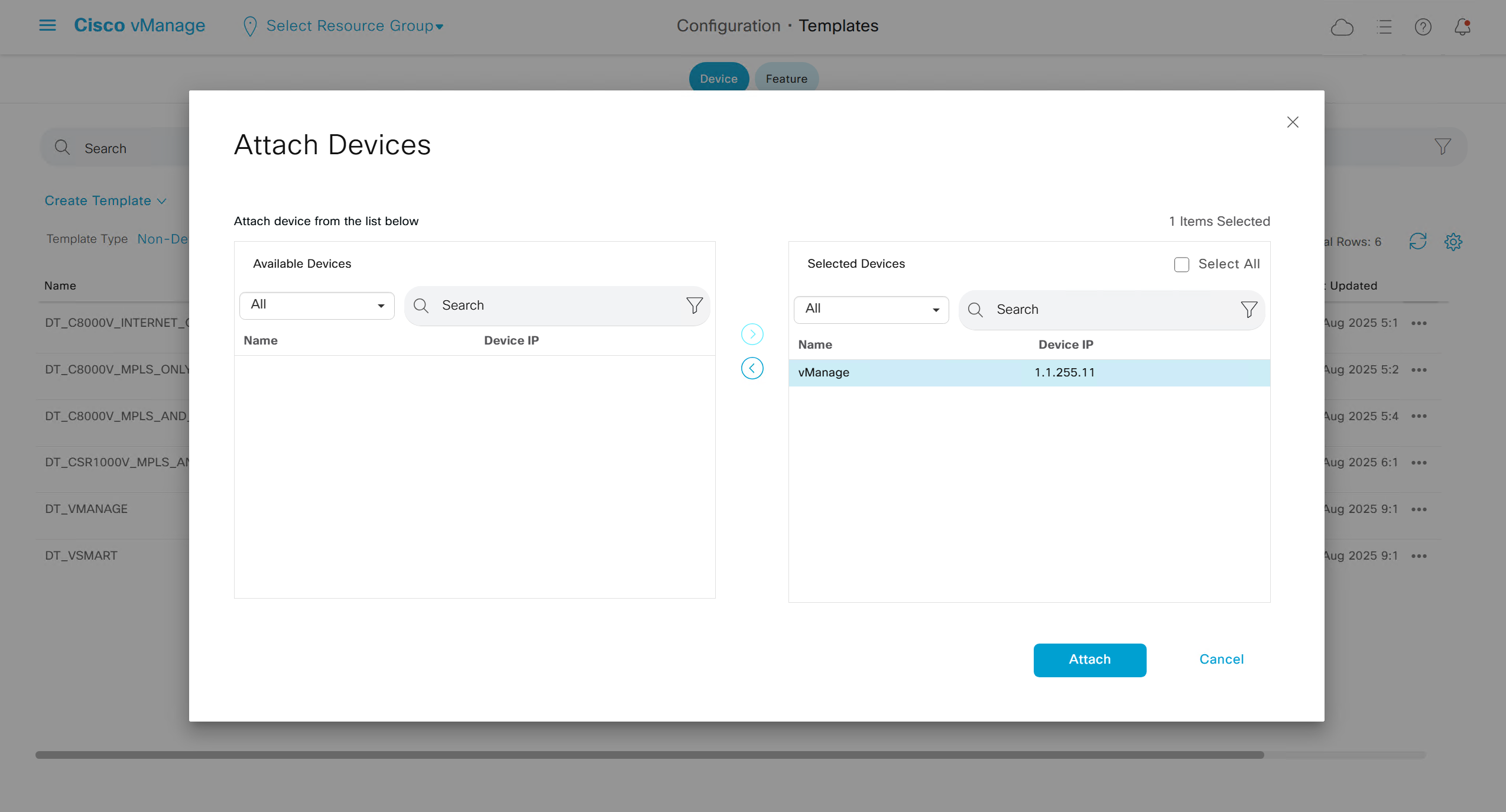Refresh the templates table
Viewport: 1506px width, 812px height.
pos(1417,241)
